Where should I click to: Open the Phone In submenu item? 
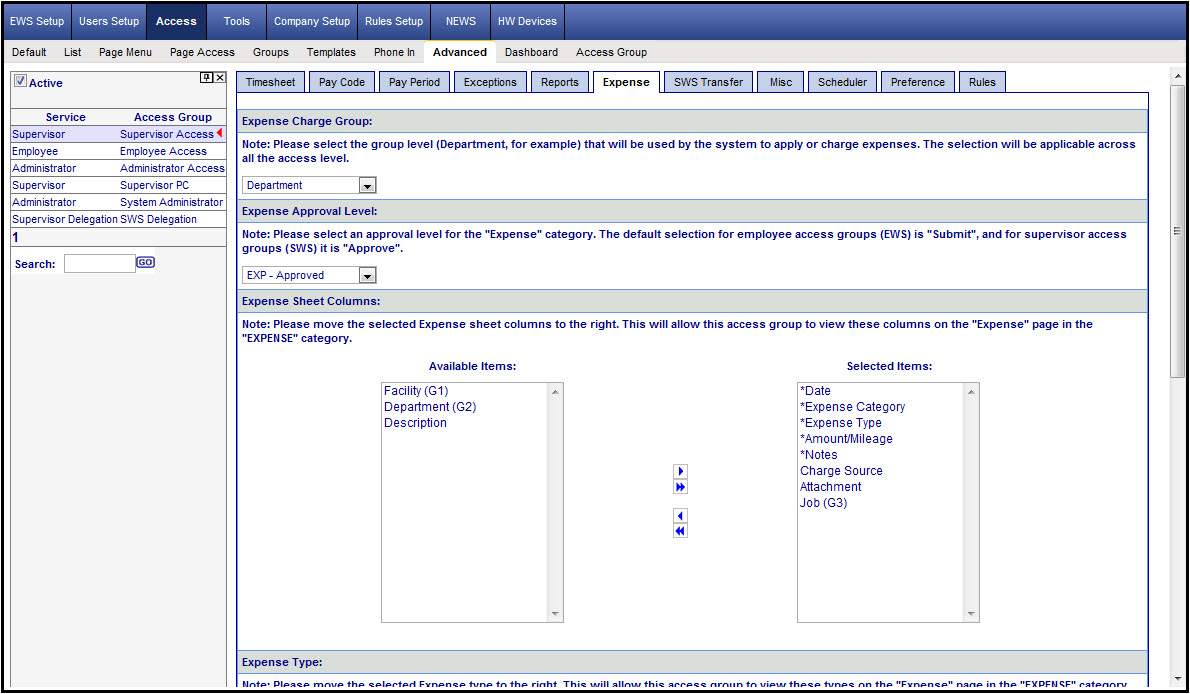pos(394,52)
